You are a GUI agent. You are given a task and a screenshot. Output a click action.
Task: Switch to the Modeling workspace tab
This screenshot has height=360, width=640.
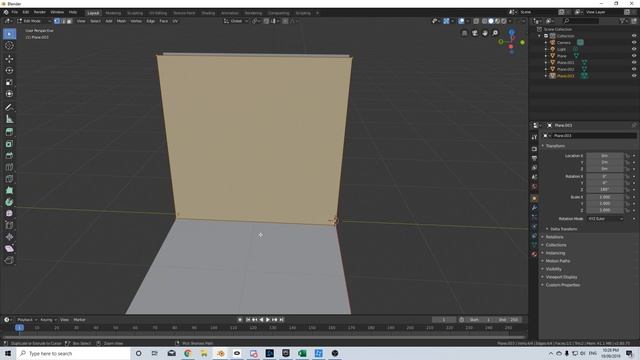(113, 13)
